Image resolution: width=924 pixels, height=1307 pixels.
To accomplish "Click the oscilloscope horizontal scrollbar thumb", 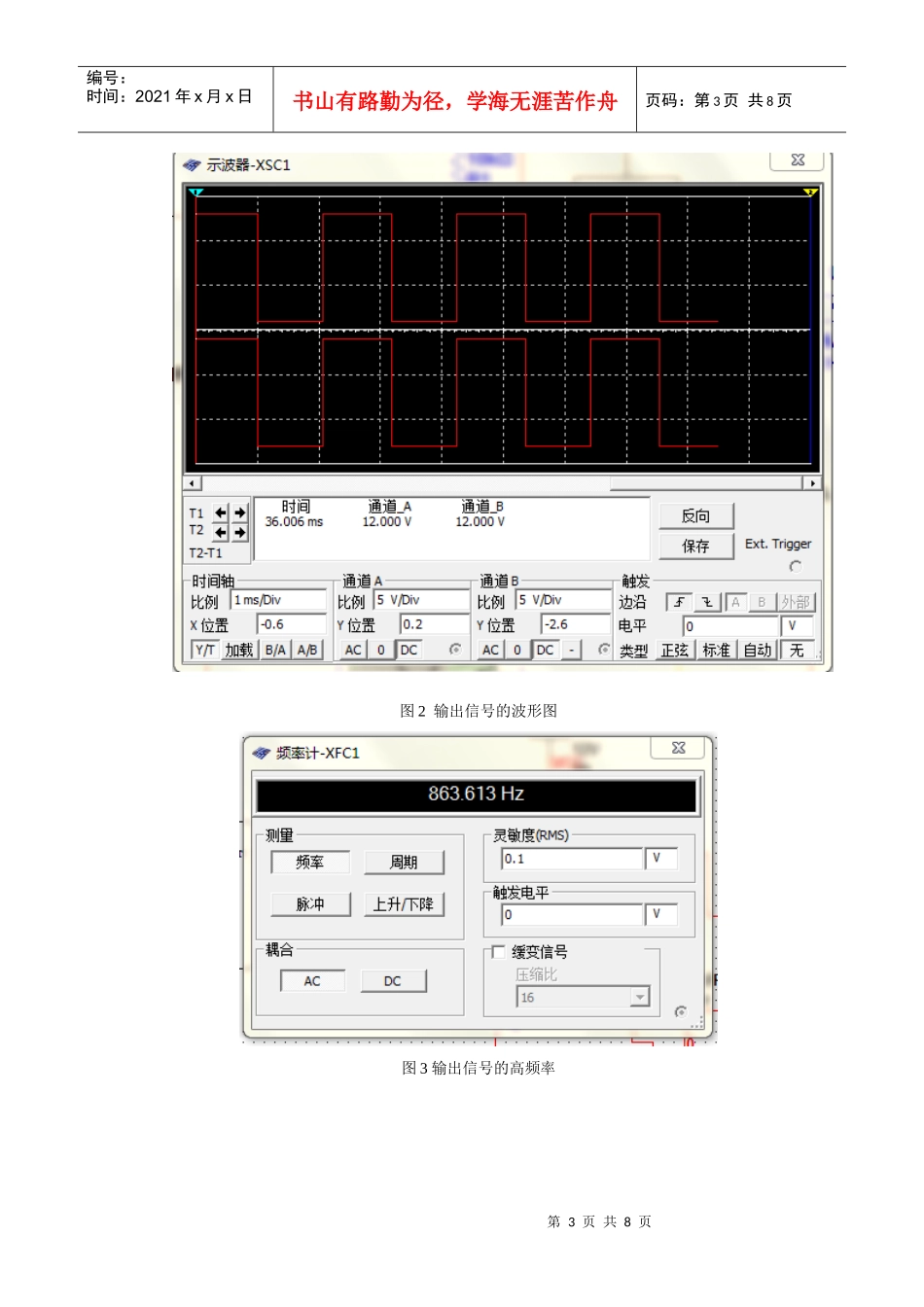I will [x=705, y=483].
